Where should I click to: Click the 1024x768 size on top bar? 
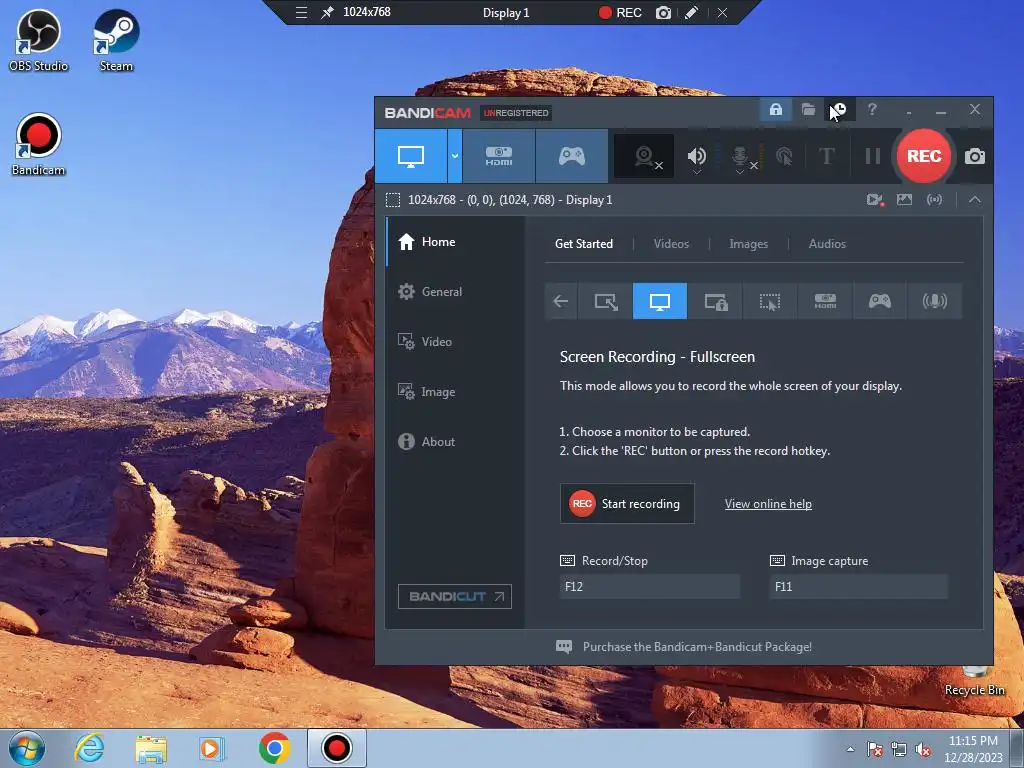coord(366,12)
